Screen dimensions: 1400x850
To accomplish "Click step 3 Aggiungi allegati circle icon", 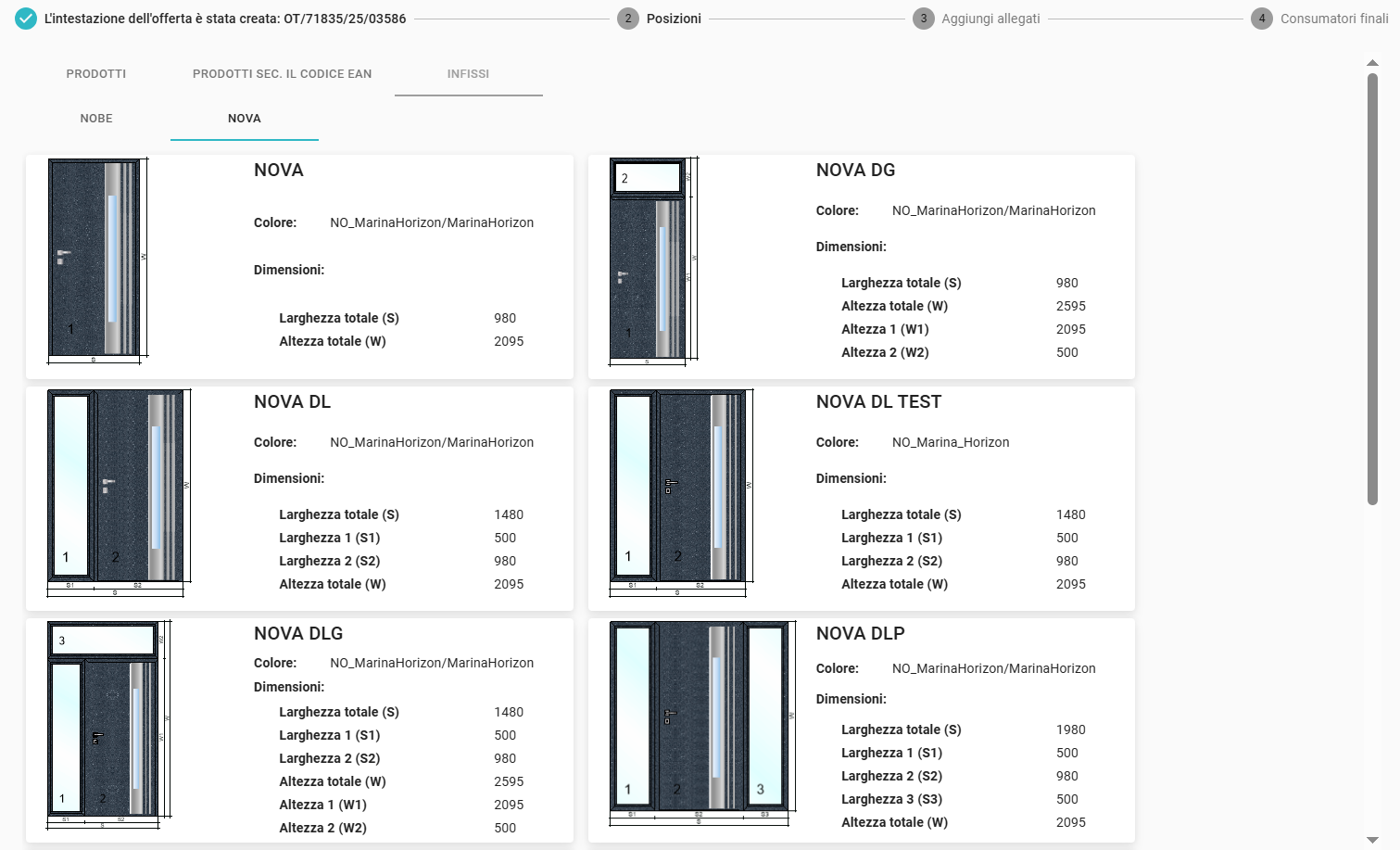I will pyautogui.click(x=923, y=19).
